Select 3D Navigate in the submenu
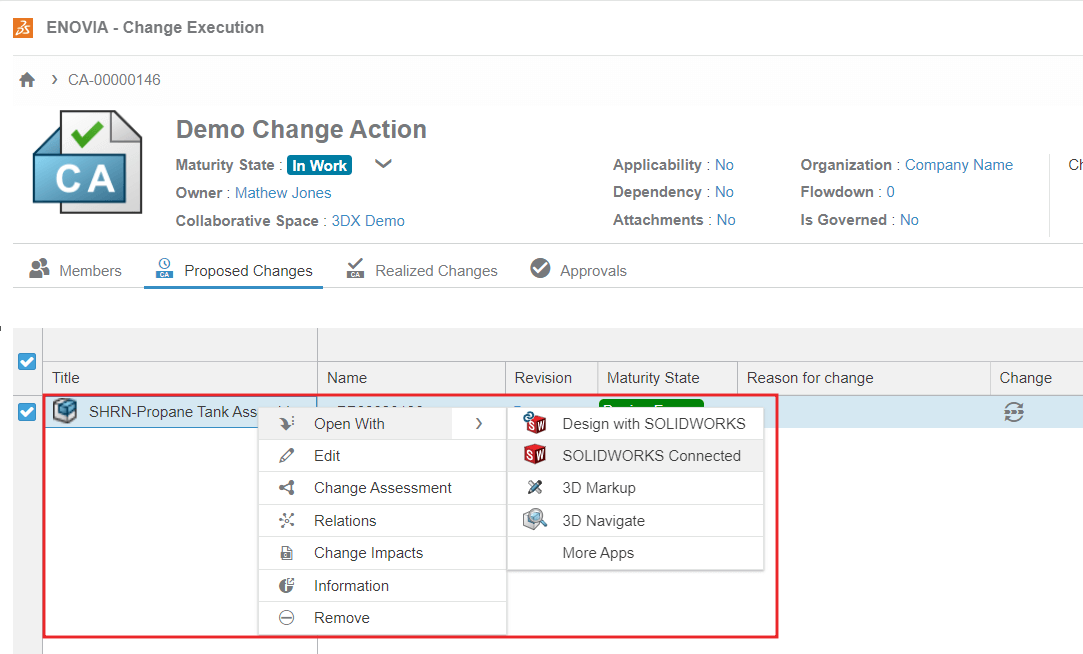The height and width of the screenshot is (654, 1083). pyautogui.click(x=635, y=520)
